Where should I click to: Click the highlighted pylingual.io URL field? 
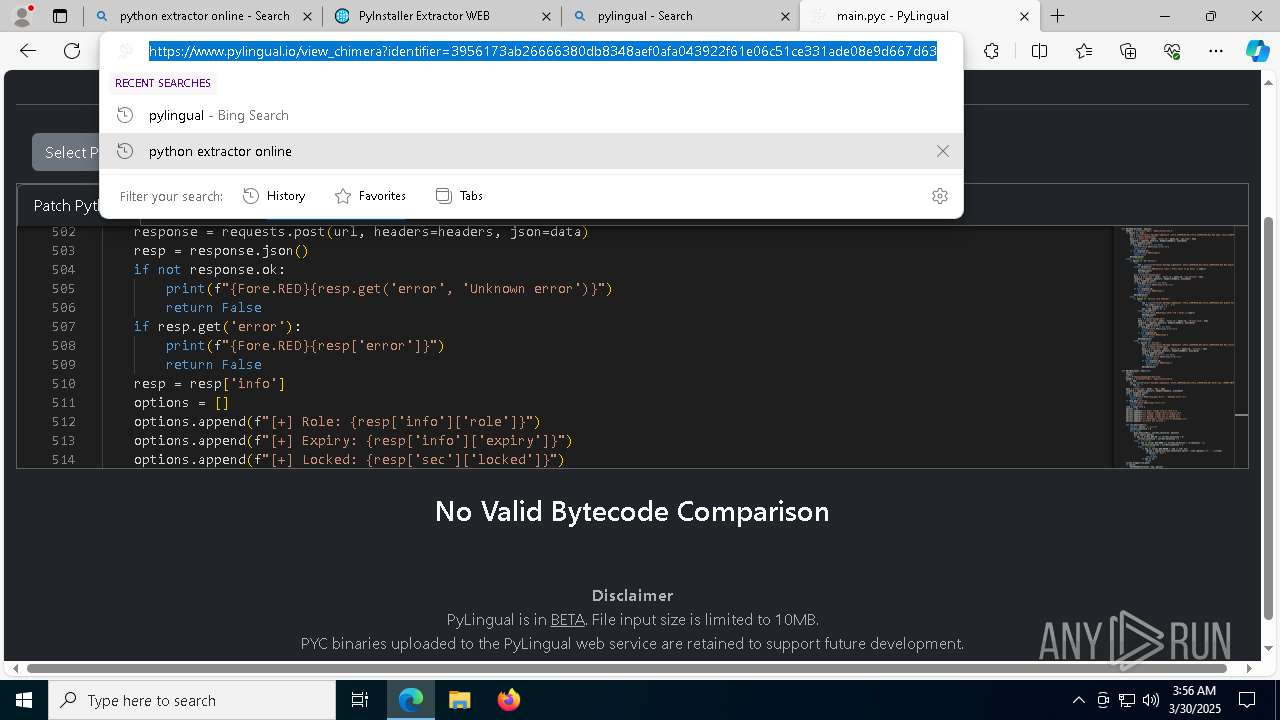click(x=543, y=51)
